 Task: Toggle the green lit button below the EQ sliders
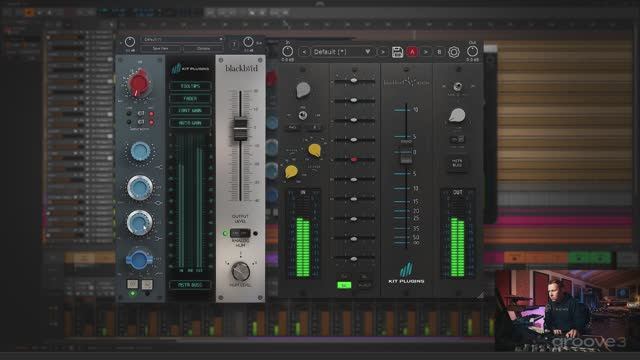(344, 285)
